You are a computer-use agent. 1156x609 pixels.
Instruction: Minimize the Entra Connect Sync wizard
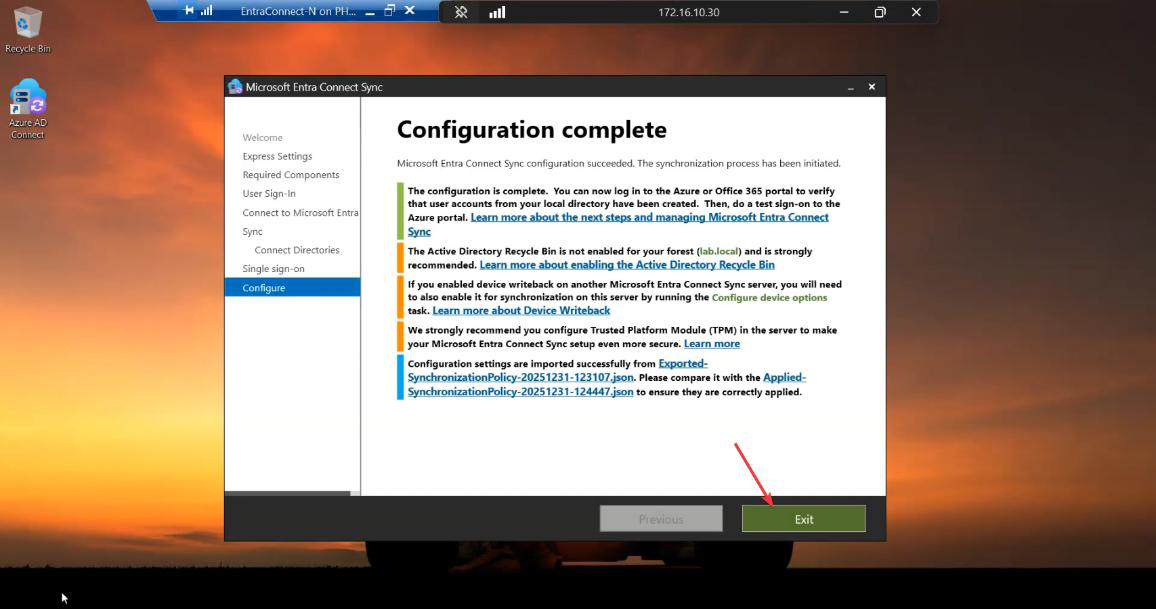click(851, 87)
